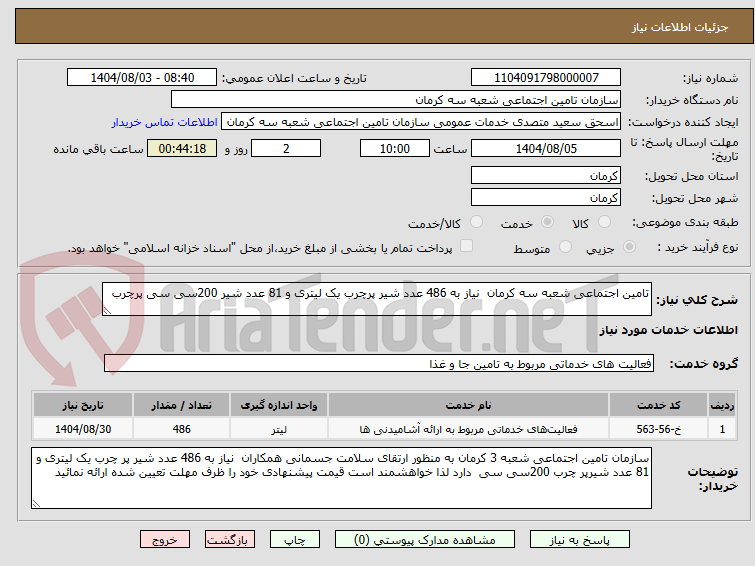Click the پاسخ به نیاز button

coord(580,540)
